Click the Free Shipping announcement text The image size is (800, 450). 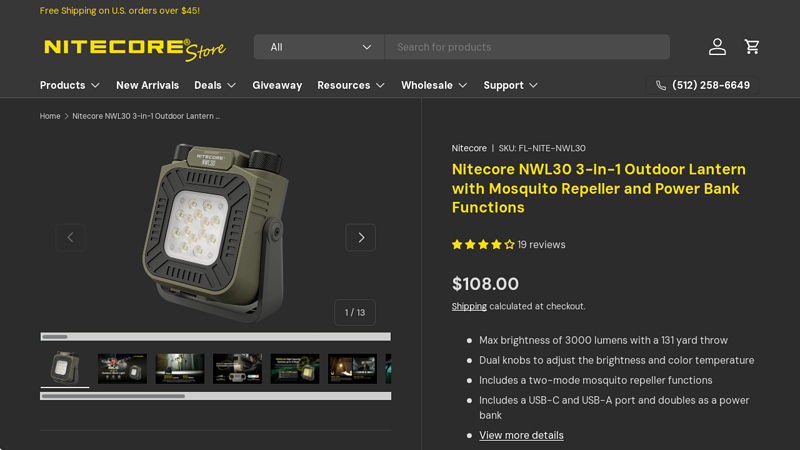(120, 11)
